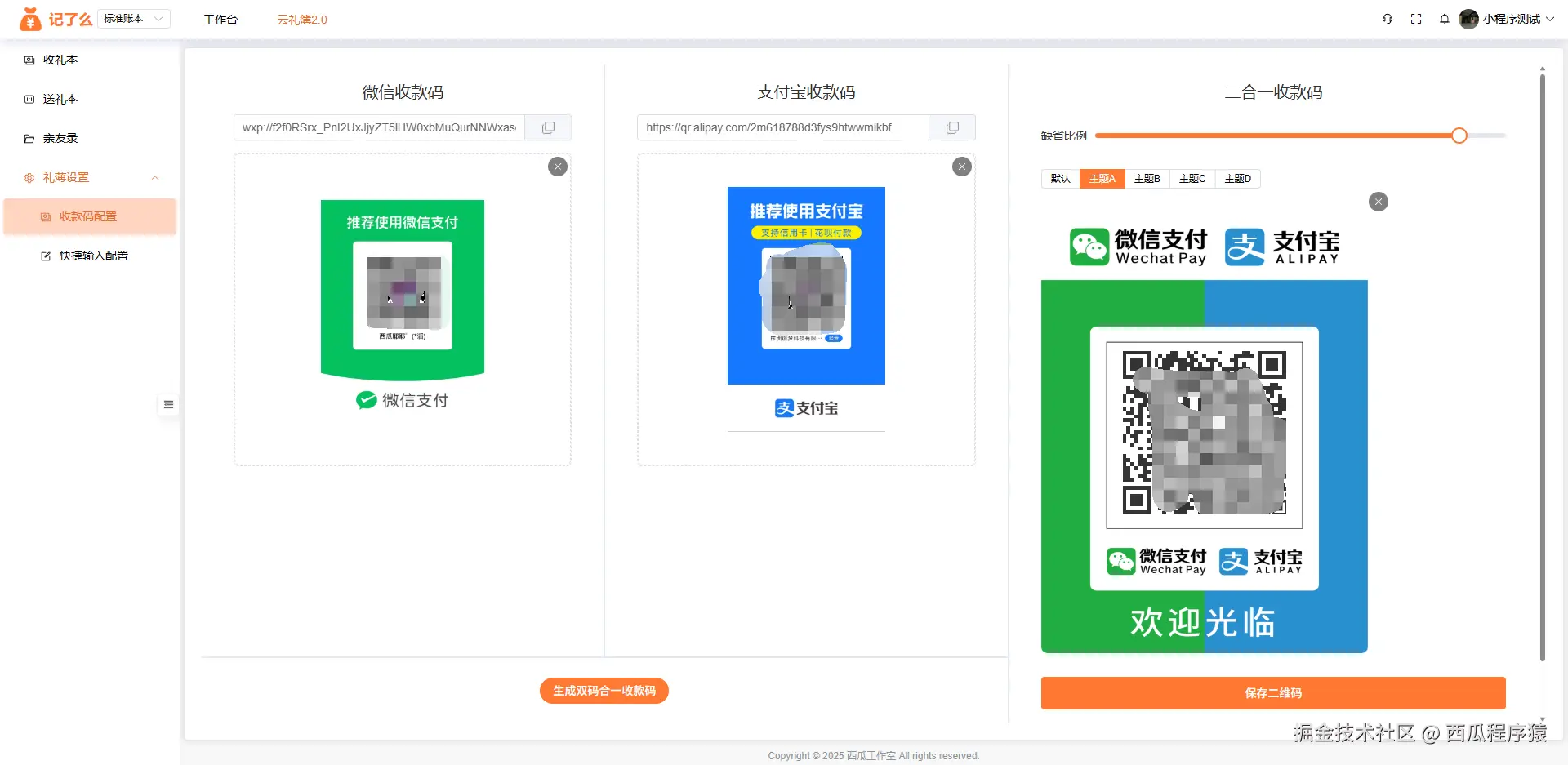Click the copyright 西瓜工作室 footer text
This screenshot has width=1568, height=765.
871,756
